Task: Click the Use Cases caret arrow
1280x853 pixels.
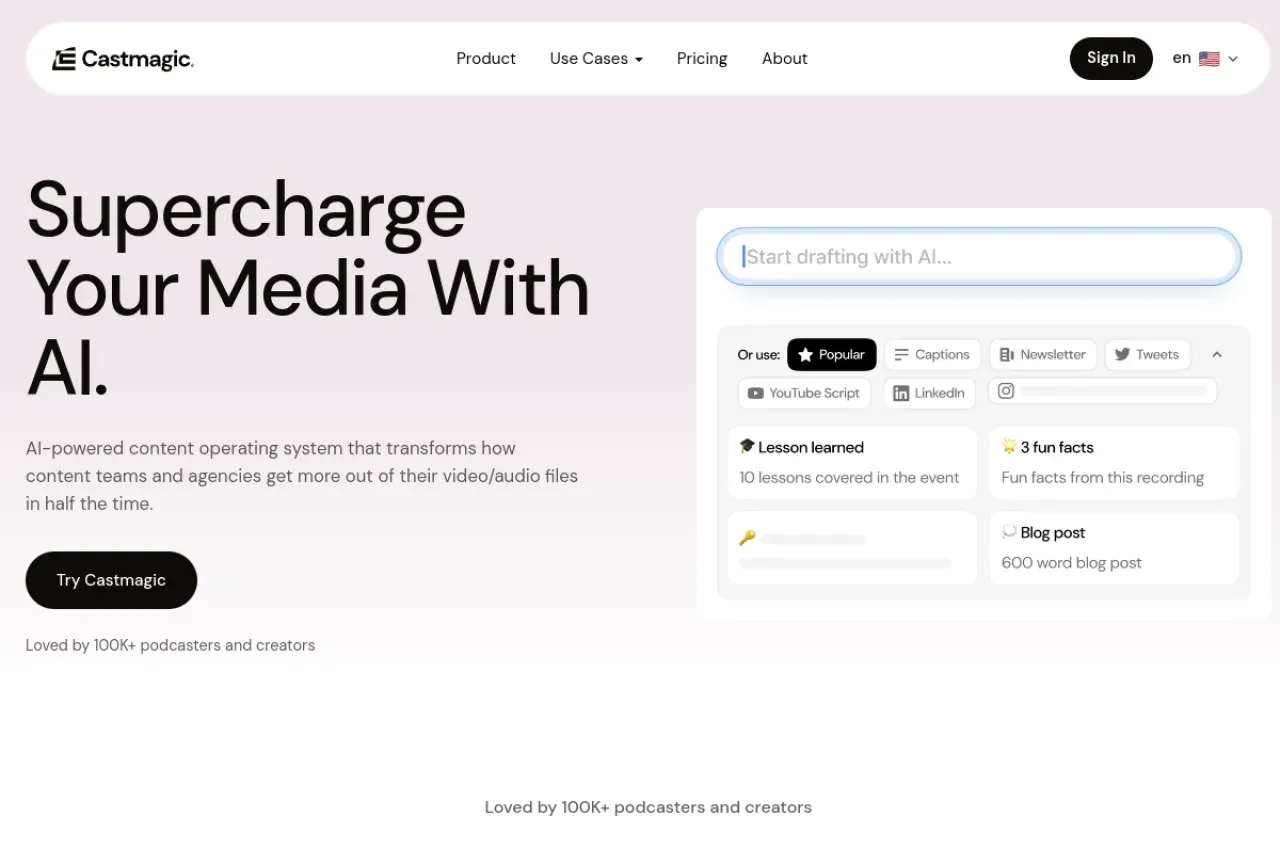Action: click(638, 59)
